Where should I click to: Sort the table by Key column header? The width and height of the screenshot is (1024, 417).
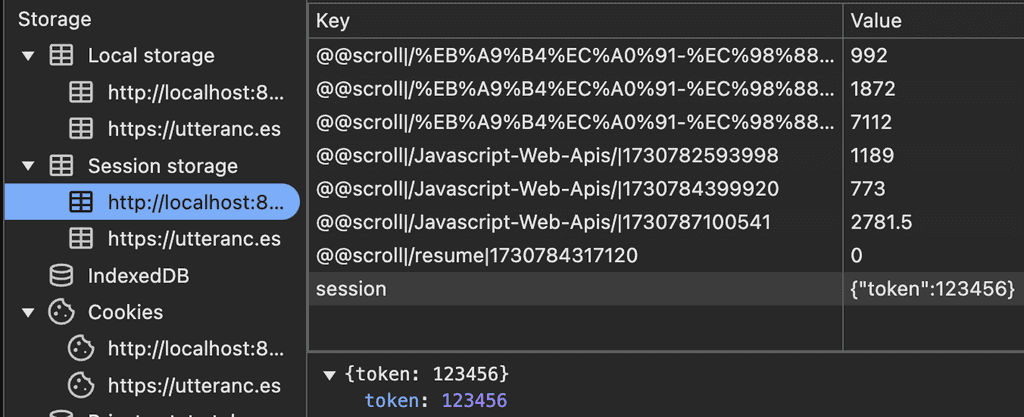[x=575, y=21]
